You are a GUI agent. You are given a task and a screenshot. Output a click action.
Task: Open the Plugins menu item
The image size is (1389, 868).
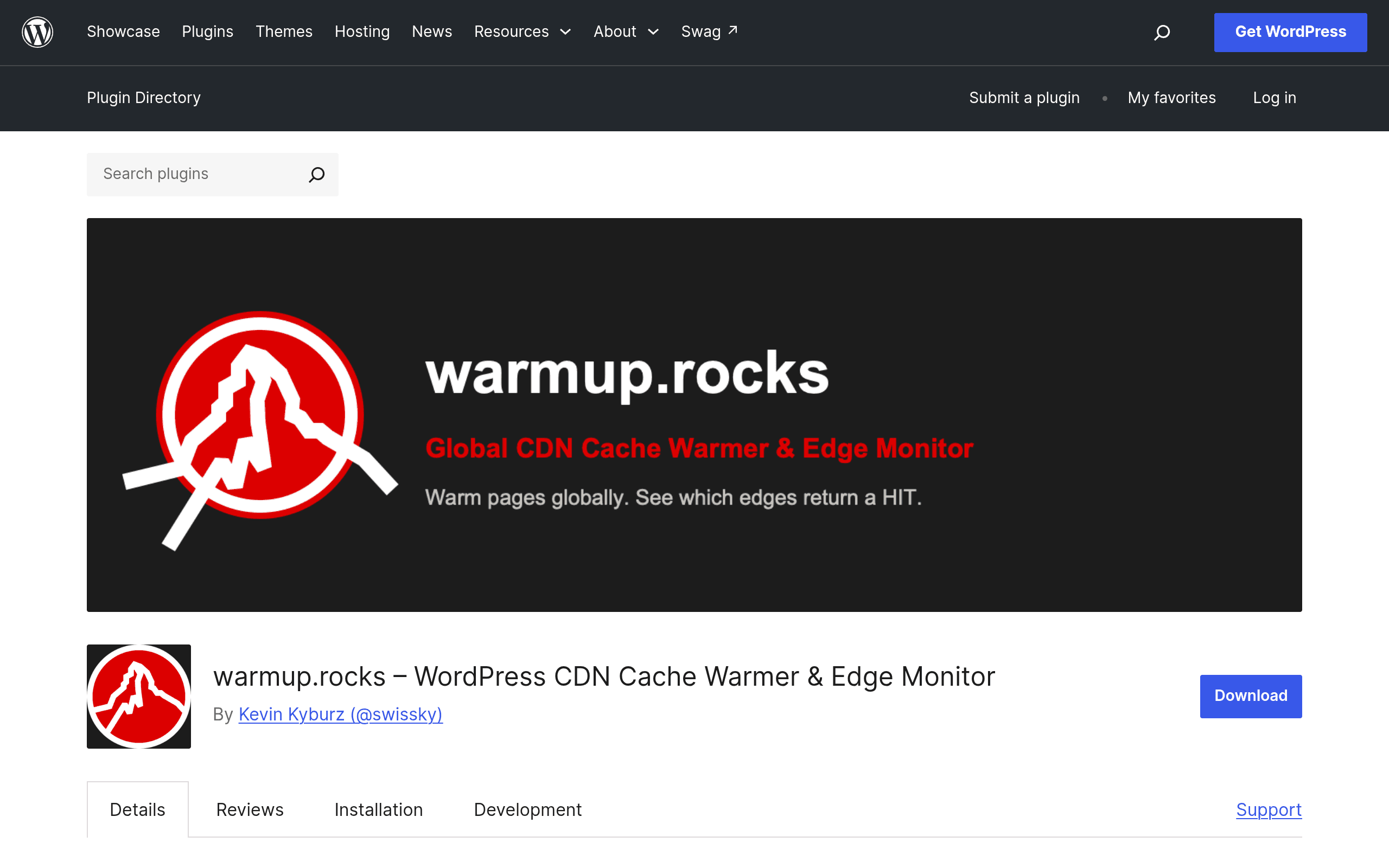[x=208, y=31]
